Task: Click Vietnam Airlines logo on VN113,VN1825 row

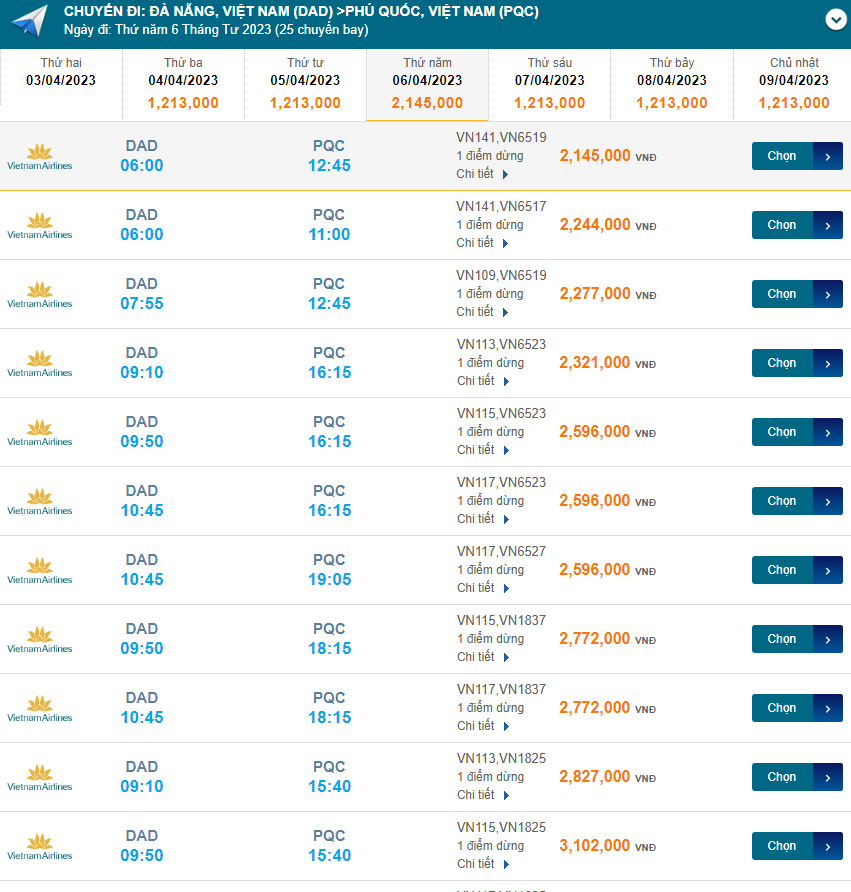Action: 40,778
